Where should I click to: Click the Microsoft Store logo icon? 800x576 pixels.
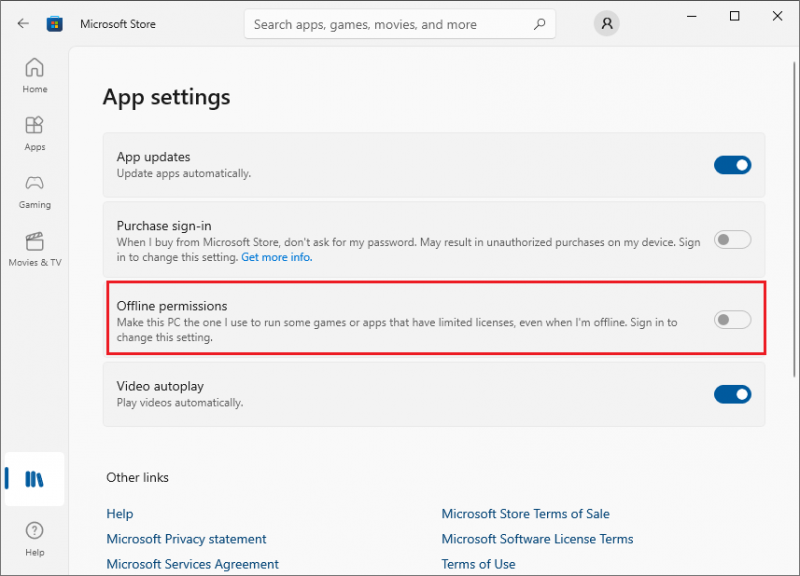pyautogui.click(x=55, y=24)
